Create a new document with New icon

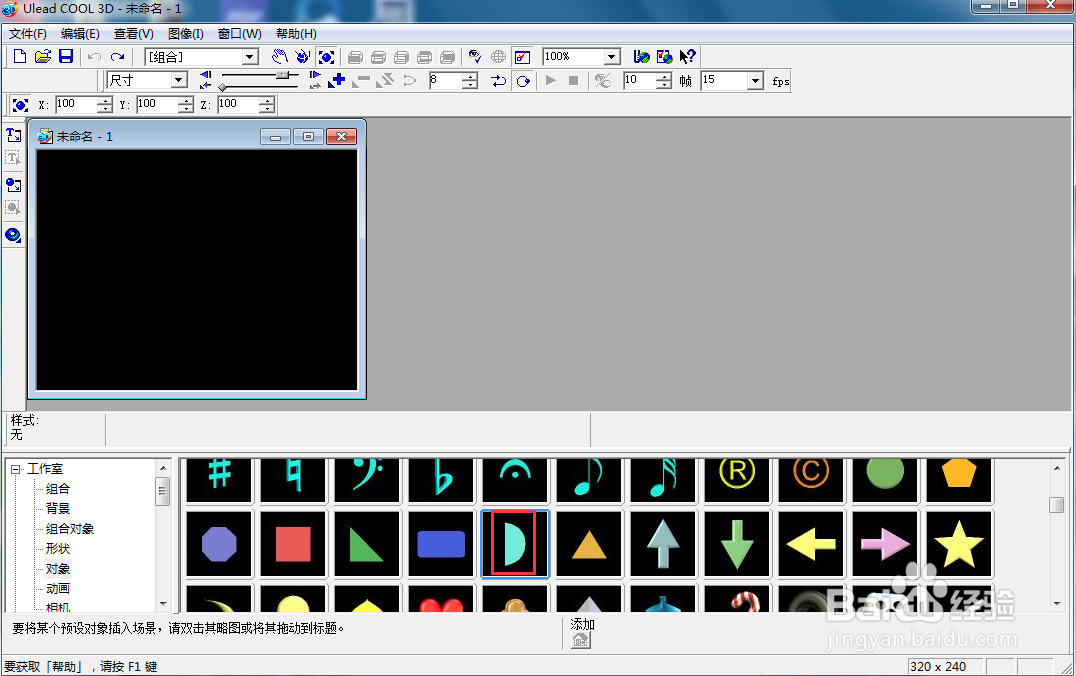click(x=20, y=57)
